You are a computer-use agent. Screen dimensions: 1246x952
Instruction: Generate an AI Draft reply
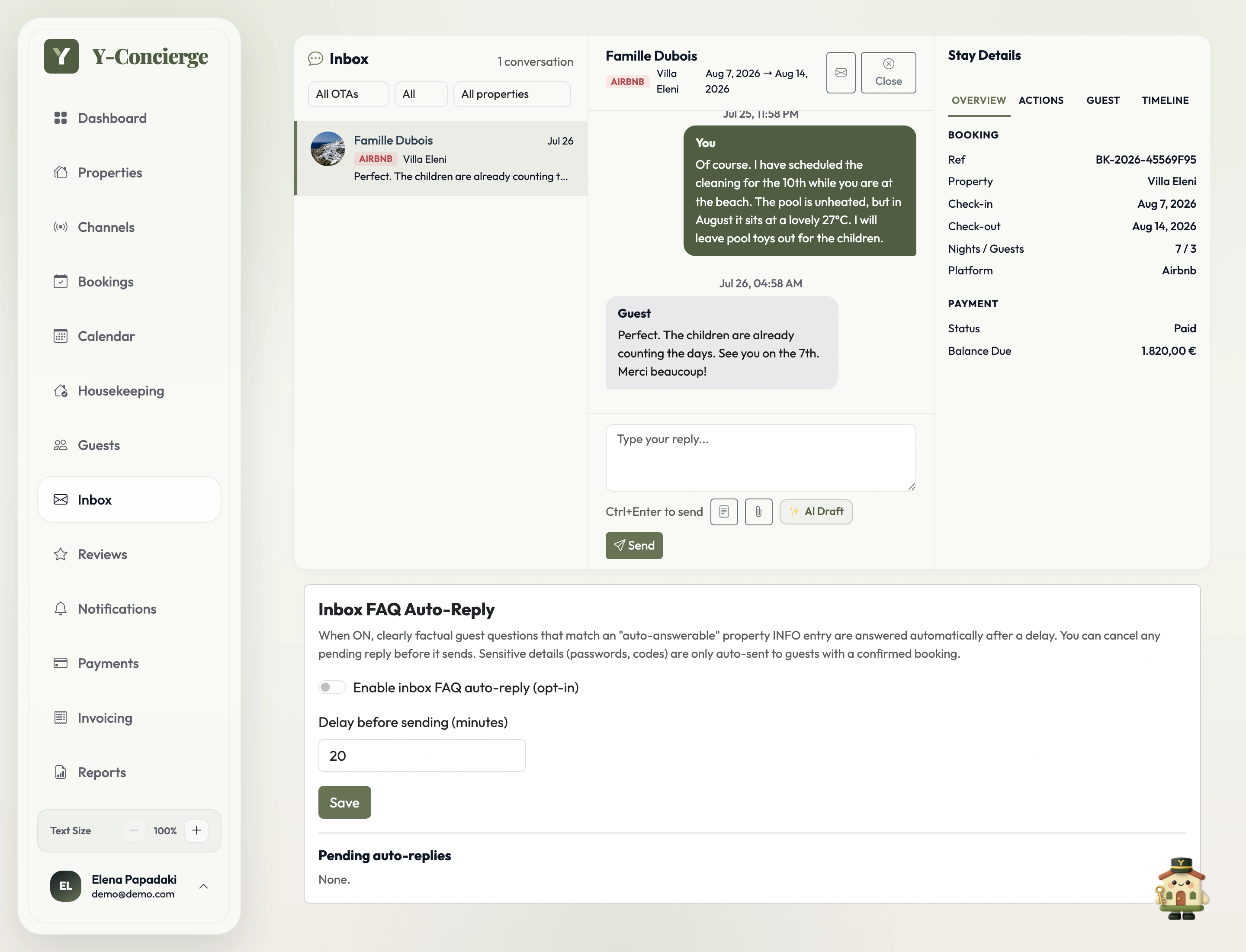click(x=816, y=511)
